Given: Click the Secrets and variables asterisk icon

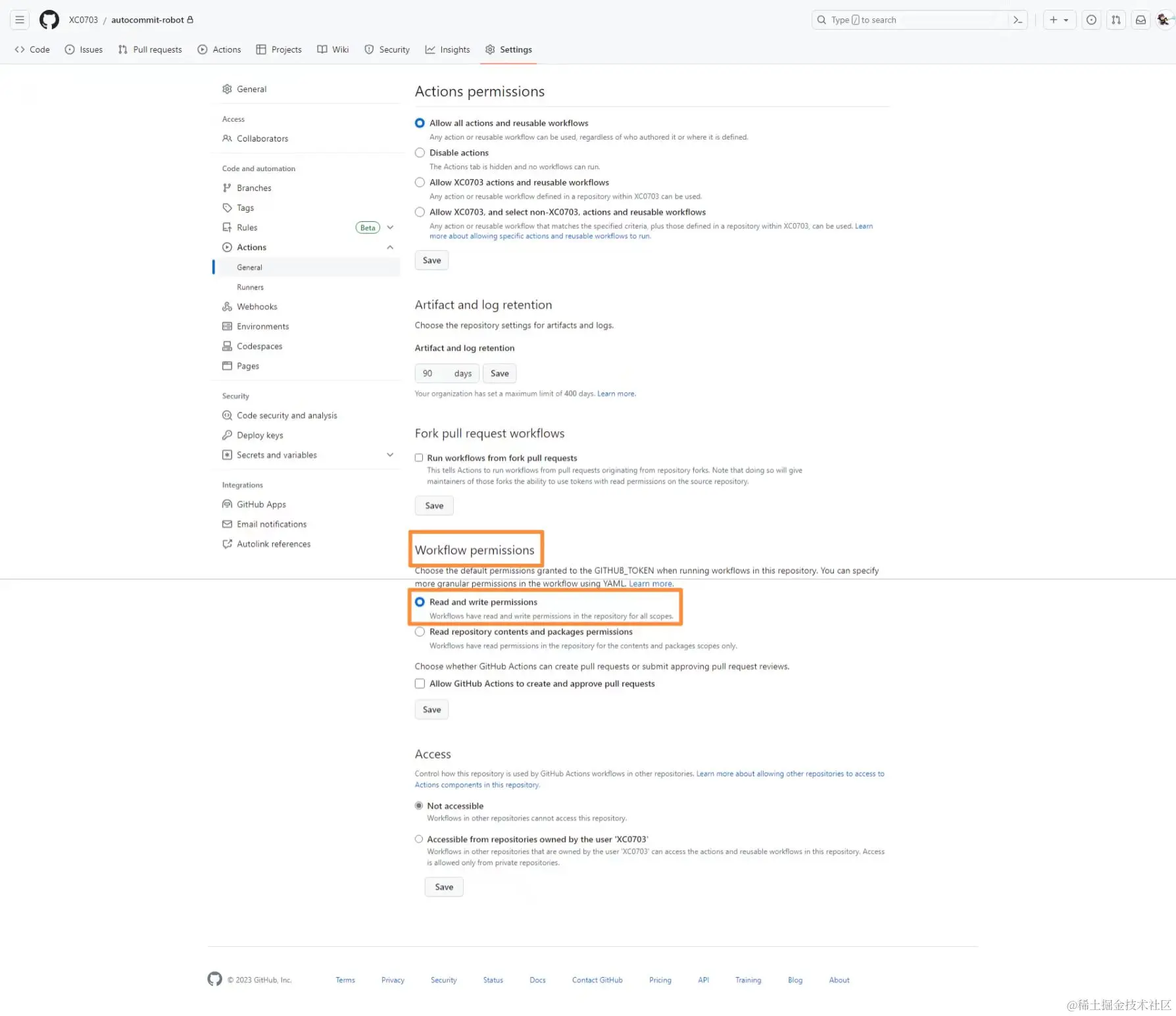Looking at the screenshot, I should (x=227, y=455).
